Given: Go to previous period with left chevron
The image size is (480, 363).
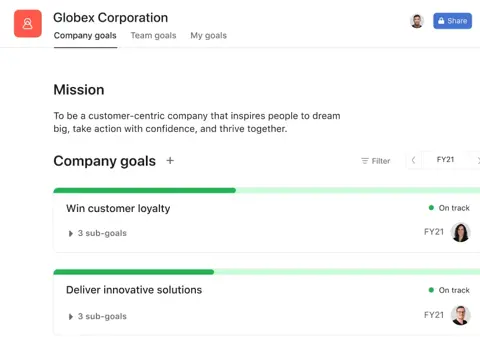Looking at the screenshot, I should [x=413, y=160].
